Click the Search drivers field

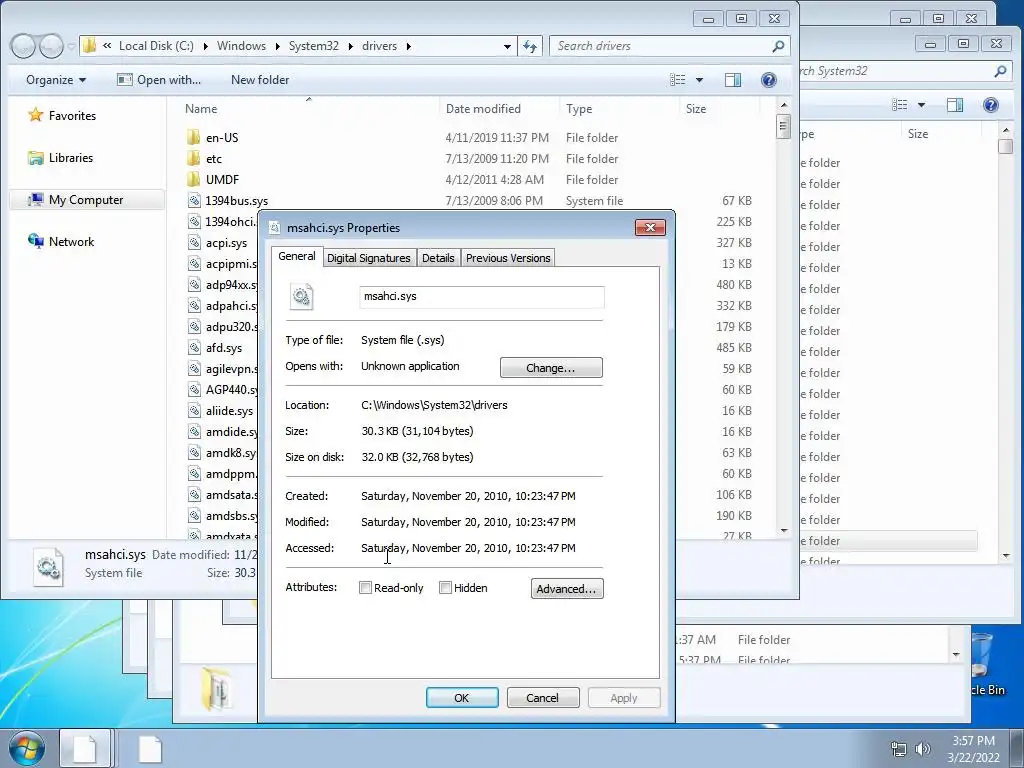pos(669,46)
